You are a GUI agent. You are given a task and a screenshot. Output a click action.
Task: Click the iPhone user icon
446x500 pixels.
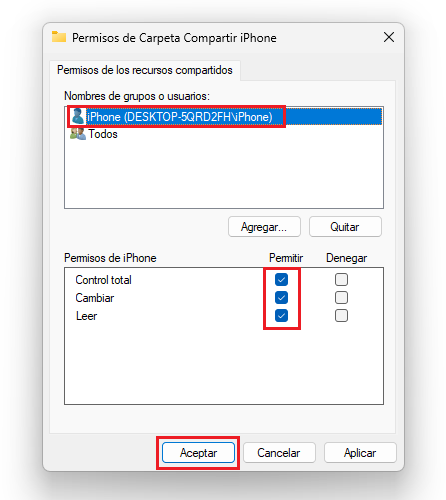pos(78,116)
